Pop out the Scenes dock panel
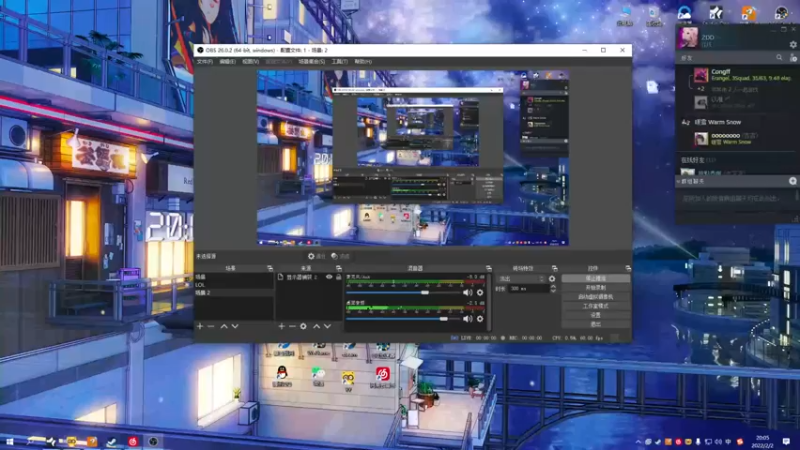Viewport: 800px width, 450px height. click(x=270, y=268)
